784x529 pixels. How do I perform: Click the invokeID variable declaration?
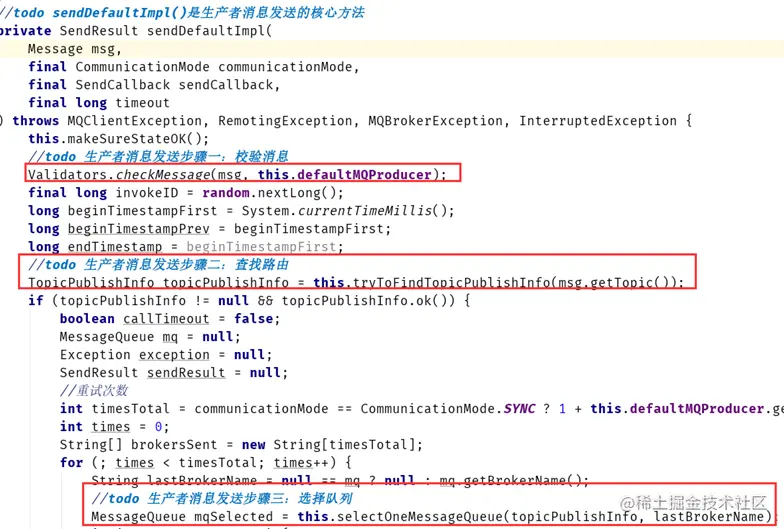click(146, 192)
